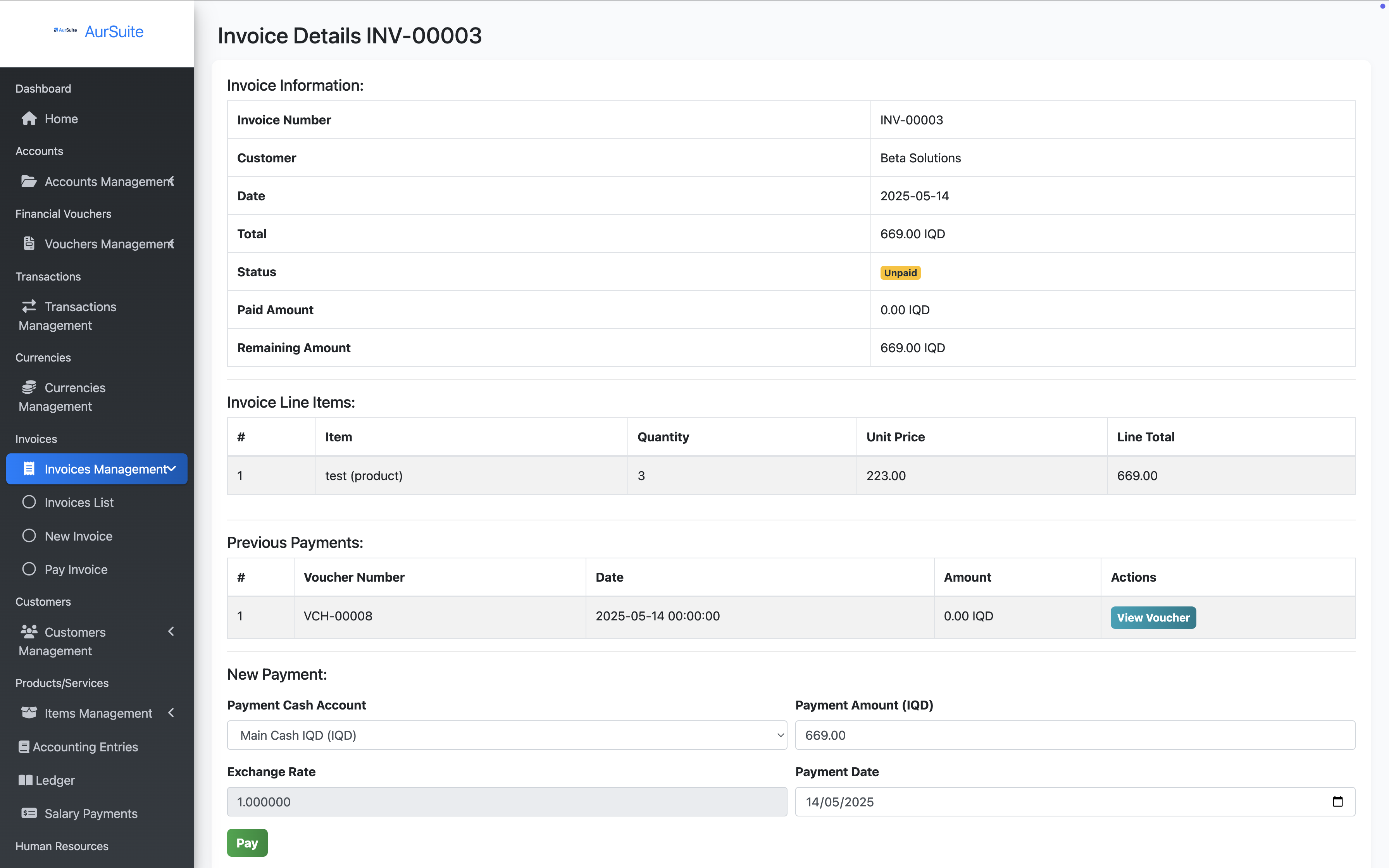The height and width of the screenshot is (868, 1389).
Task: Open Accounting Entries in sidebar
Action: 85,747
